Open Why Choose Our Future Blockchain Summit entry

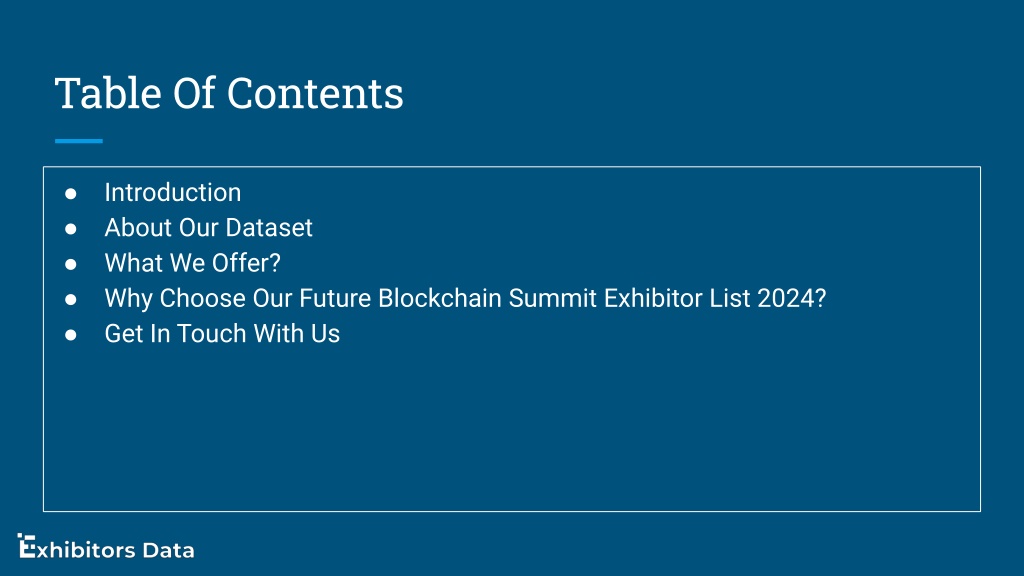465,298
